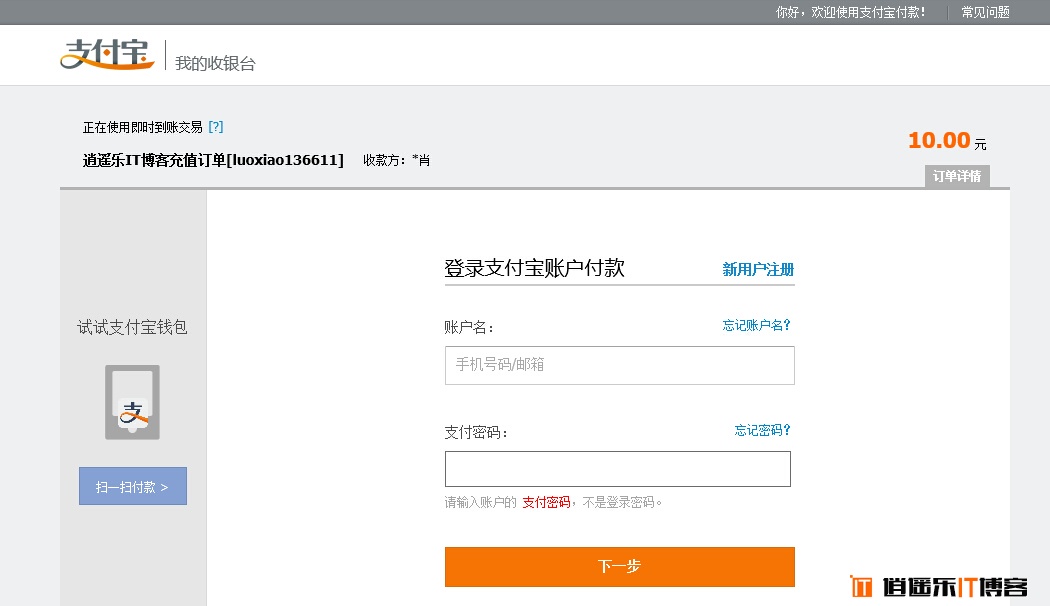Click the orange 下一步 button

click(x=619, y=566)
